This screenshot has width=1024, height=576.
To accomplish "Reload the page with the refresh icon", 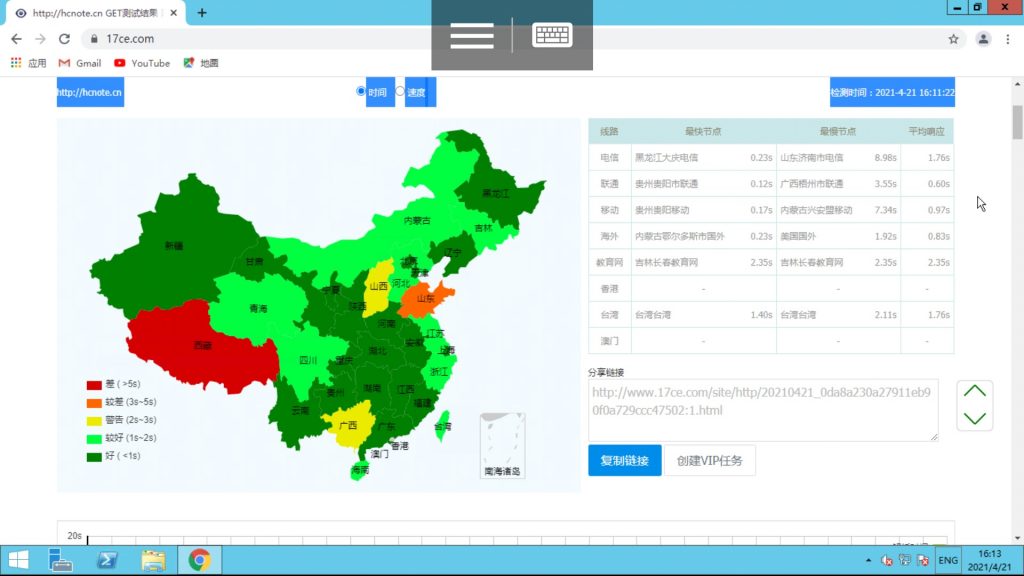I will 64,37.
